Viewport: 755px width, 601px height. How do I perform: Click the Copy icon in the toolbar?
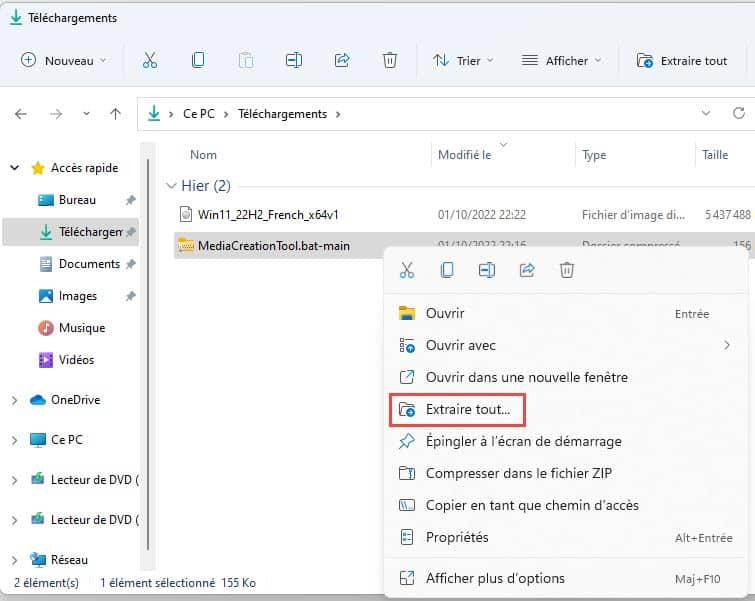pyautogui.click(x=198, y=60)
